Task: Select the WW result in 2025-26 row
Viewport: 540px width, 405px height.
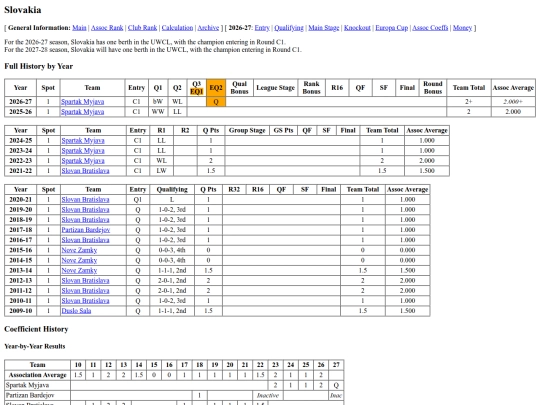Action: click(x=158, y=112)
